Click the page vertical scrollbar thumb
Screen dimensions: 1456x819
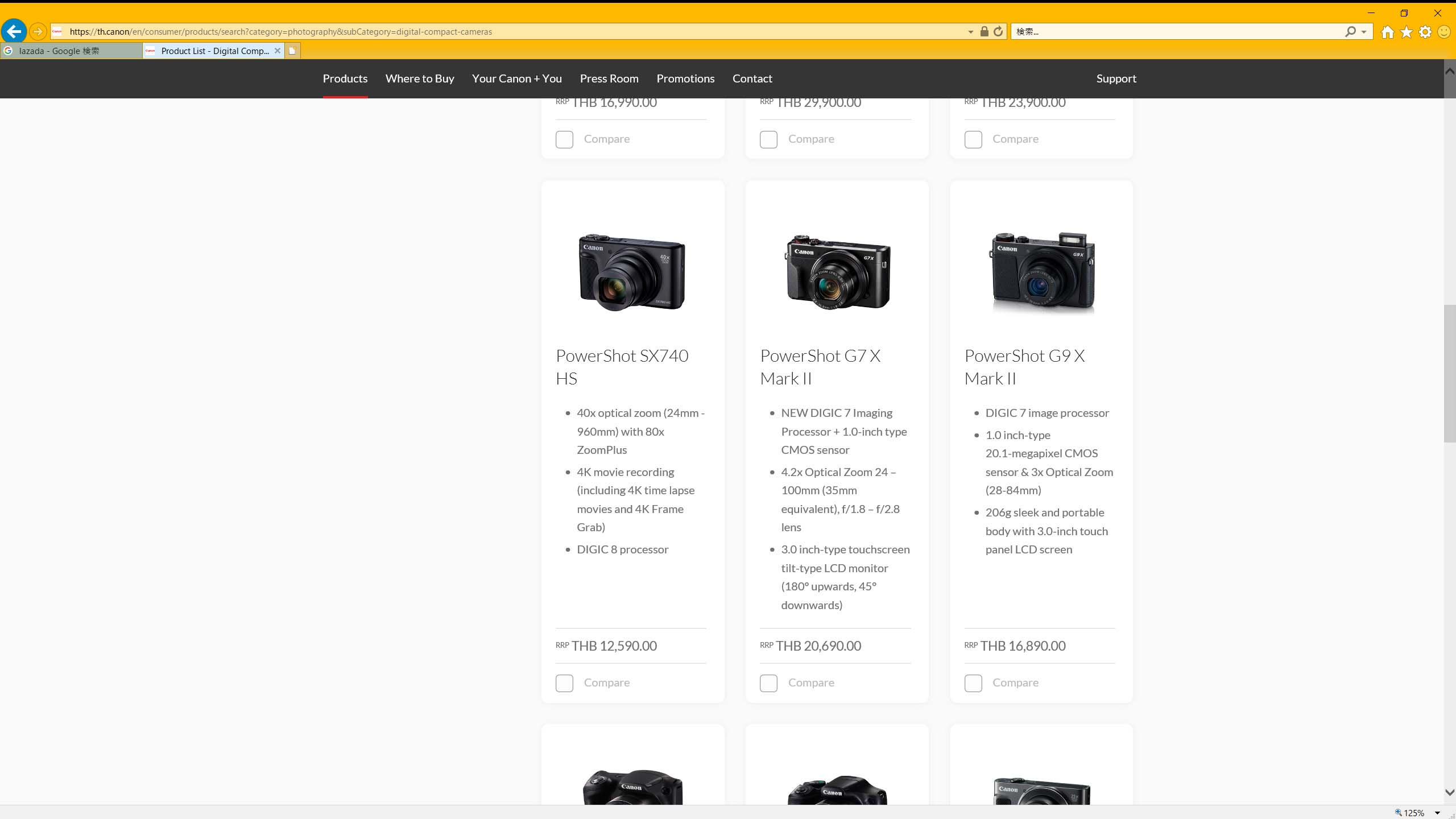1450,374
